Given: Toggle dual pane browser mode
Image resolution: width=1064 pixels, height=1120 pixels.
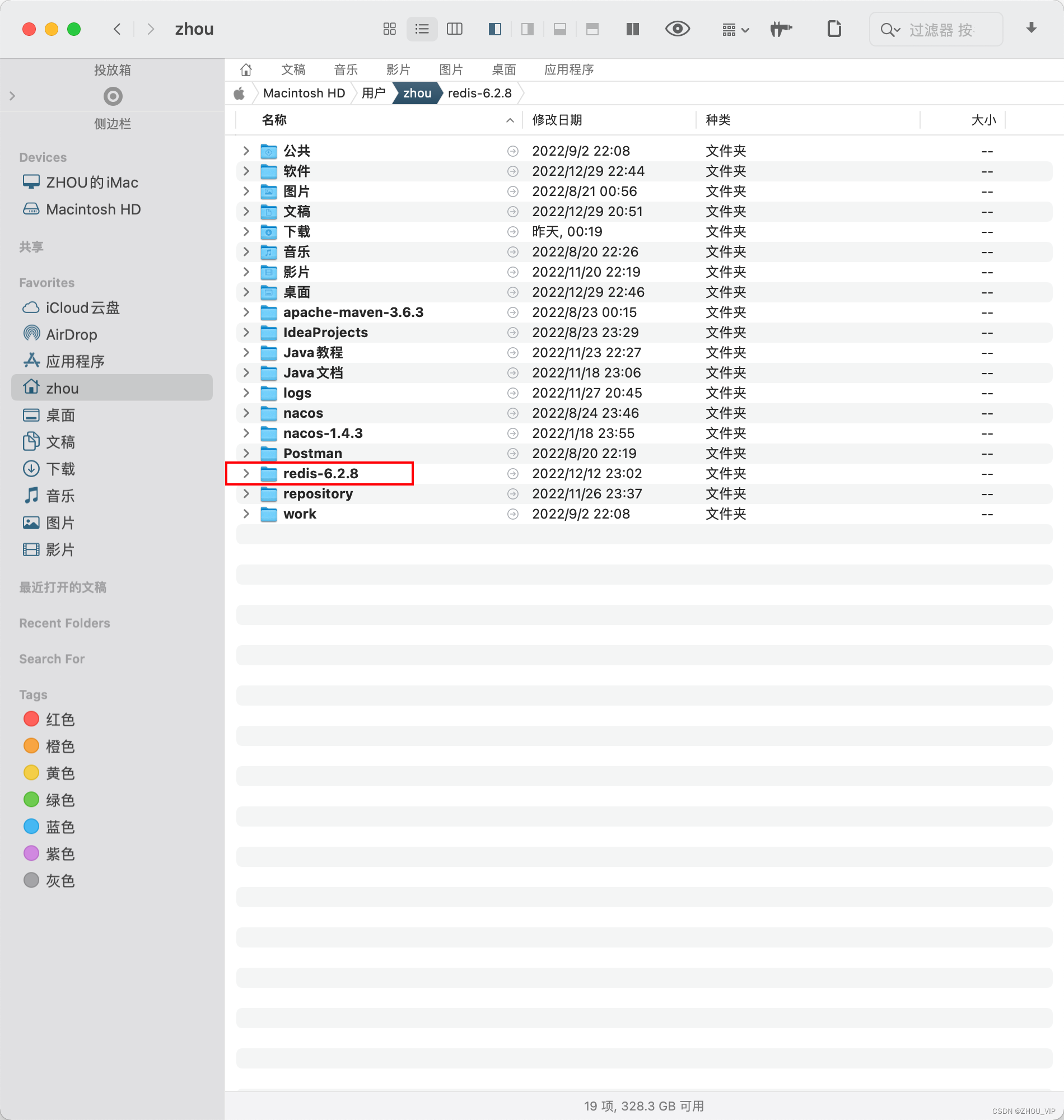Looking at the screenshot, I should pyautogui.click(x=633, y=29).
